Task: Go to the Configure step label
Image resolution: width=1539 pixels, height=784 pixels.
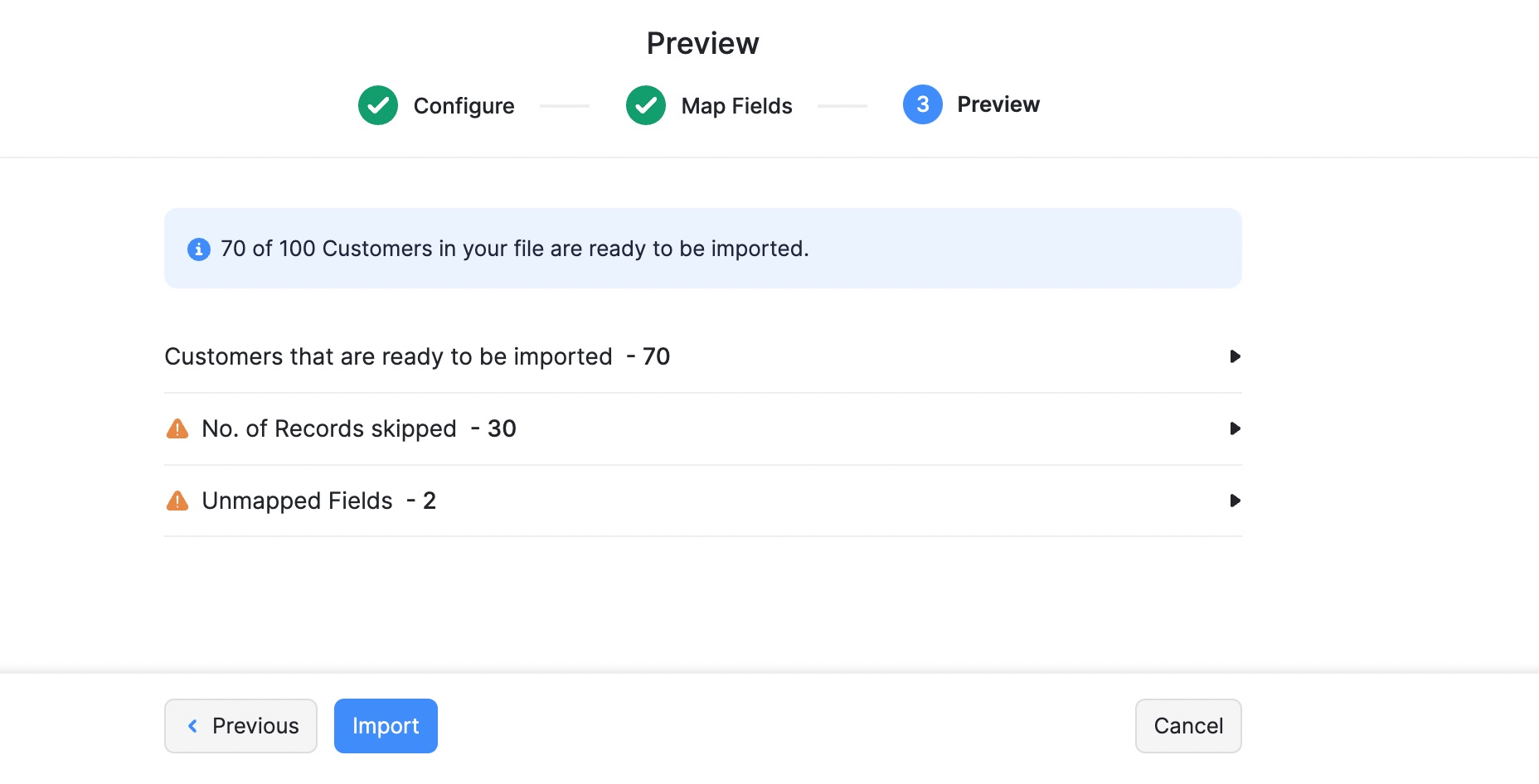Action: tap(464, 106)
